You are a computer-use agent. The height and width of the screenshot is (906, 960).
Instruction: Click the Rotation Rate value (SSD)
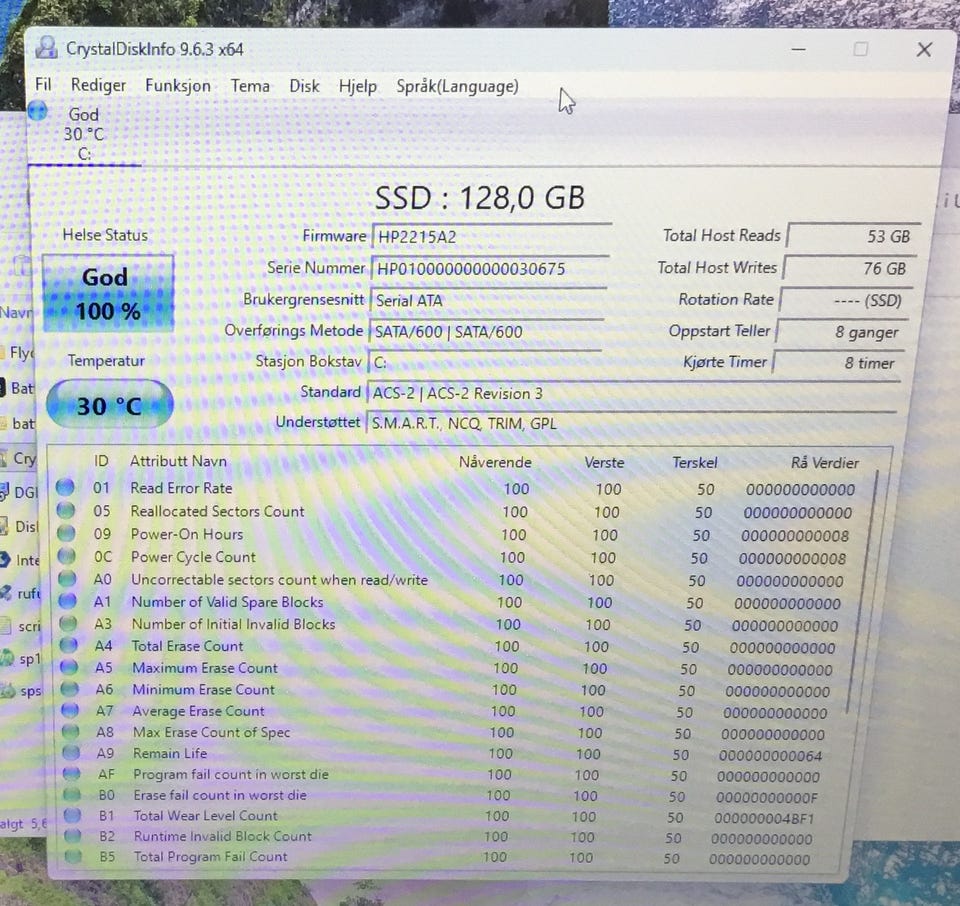click(846, 300)
